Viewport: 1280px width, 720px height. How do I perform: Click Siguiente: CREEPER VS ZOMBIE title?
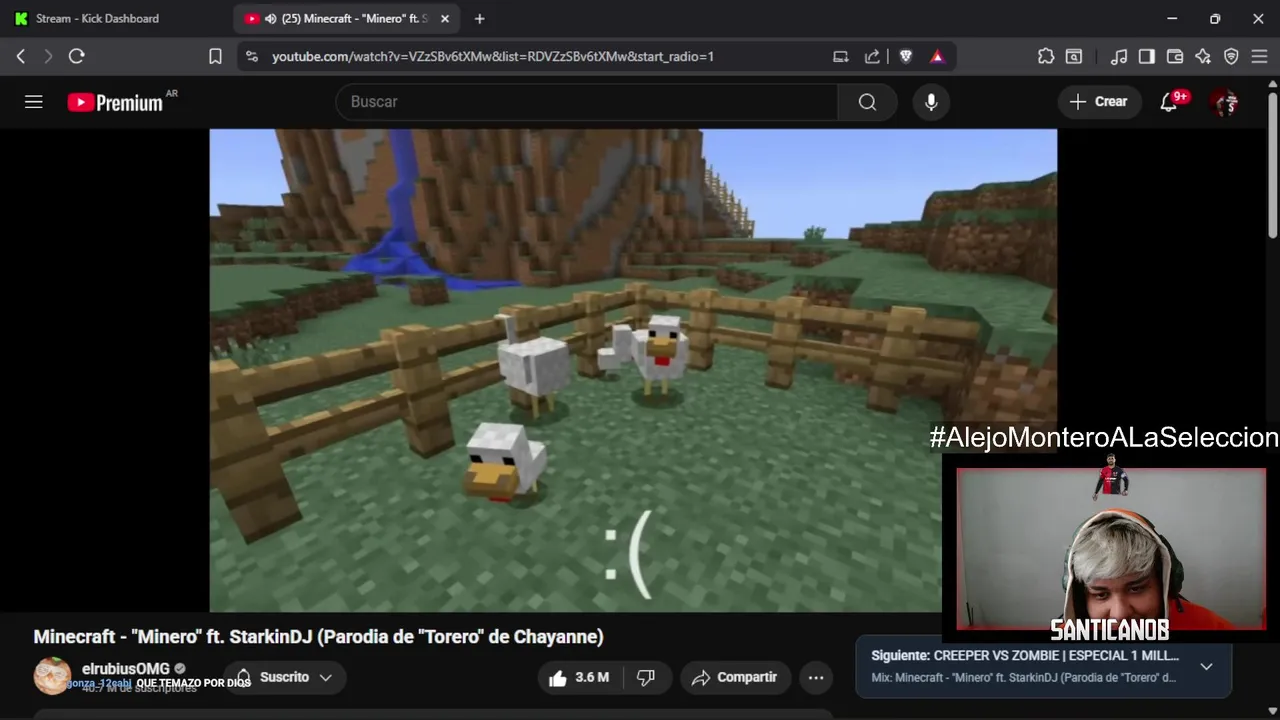click(1025, 656)
